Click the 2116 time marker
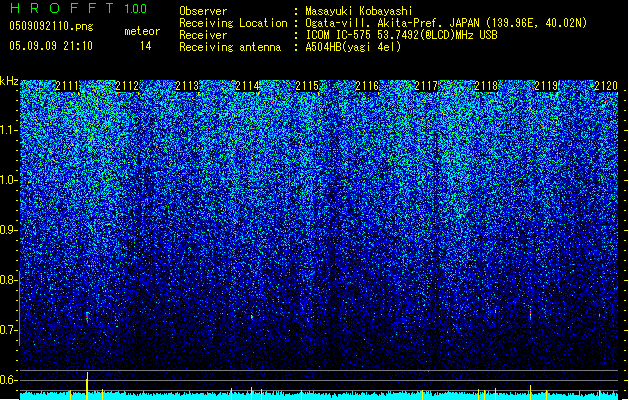629x400 pixels. point(367,86)
